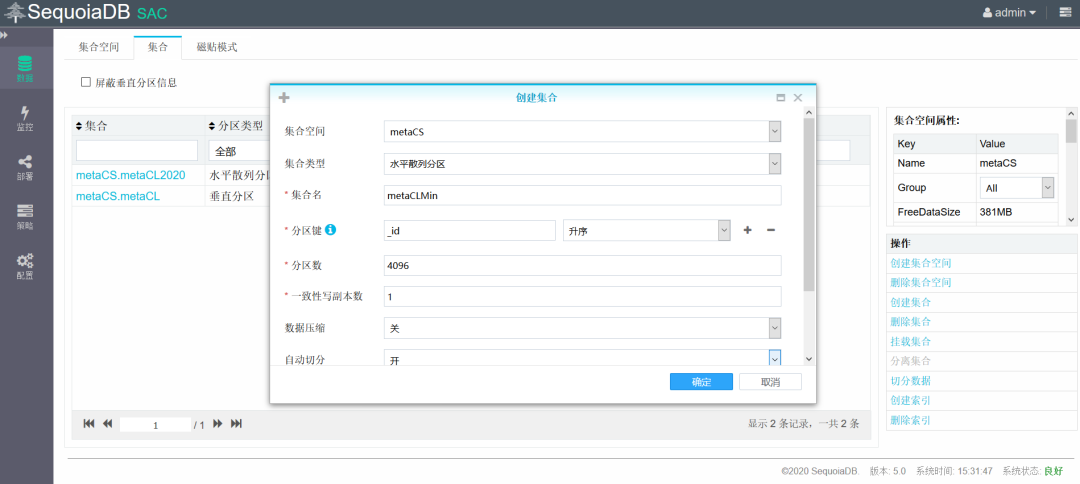Close the 创建集合 dialog

click(798, 98)
